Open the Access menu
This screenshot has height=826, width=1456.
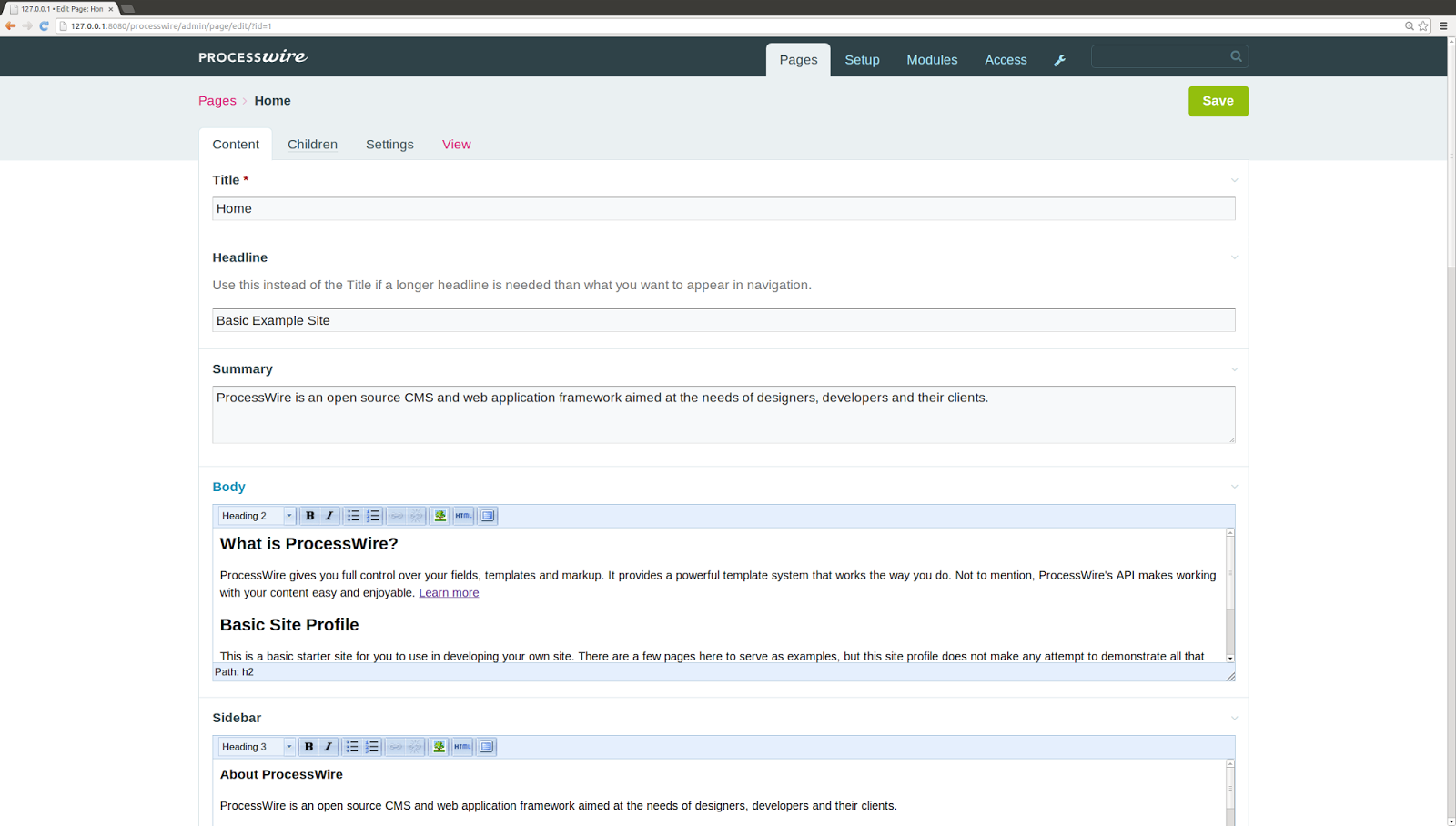pos(1006,60)
